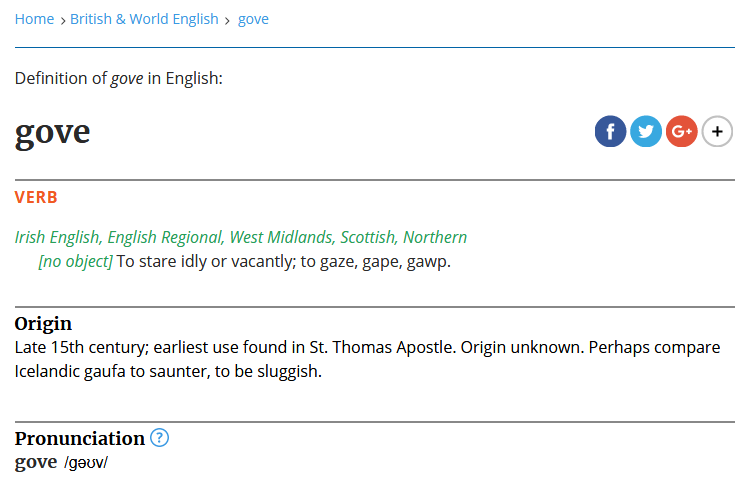The height and width of the screenshot is (488, 744).
Task: Go to the Home breadcrumb link
Action: (35, 19)
